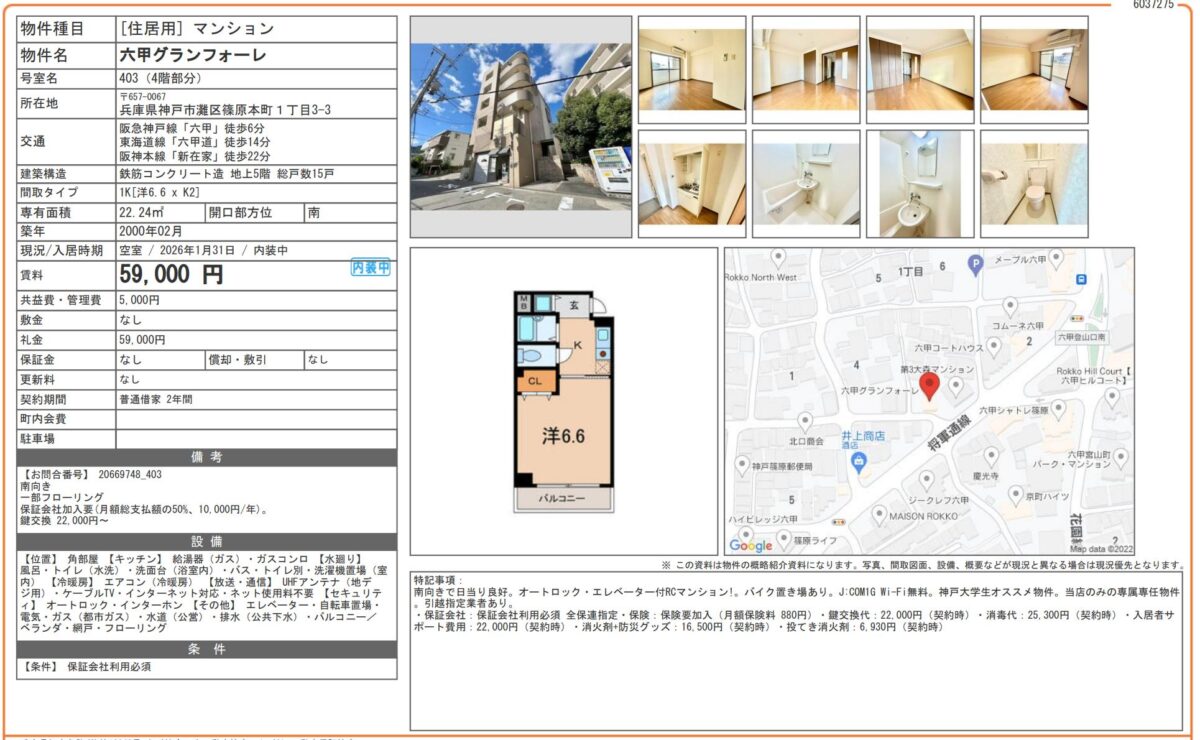Screen dimensions: 1200x740
Task: Click the 六甲コートハウス map pin
Action: (994, 346)
